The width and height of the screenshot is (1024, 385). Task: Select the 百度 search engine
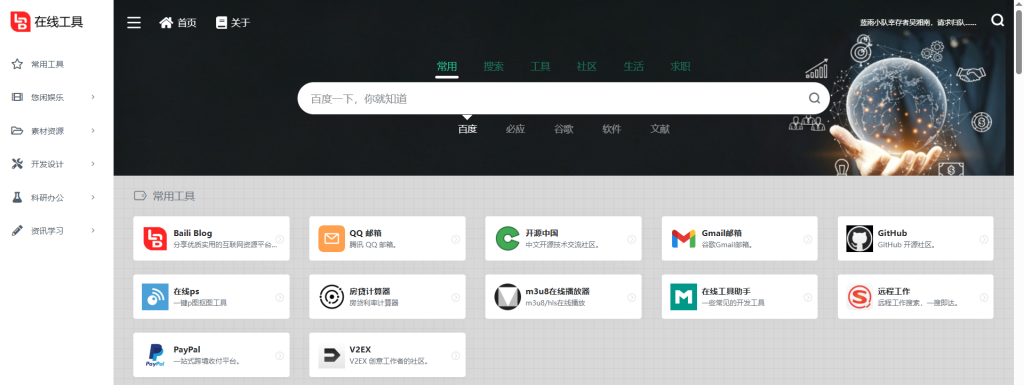pos(468,129)
